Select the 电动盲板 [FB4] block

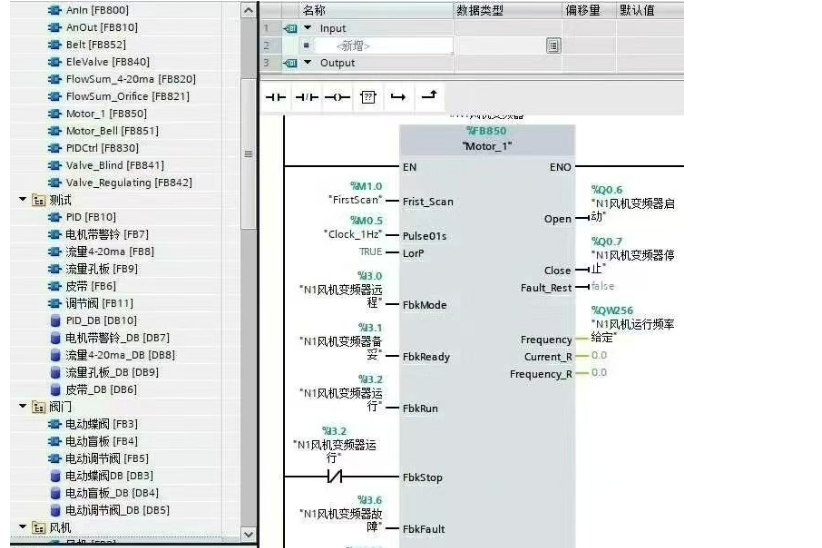click(x=102, y=442)
